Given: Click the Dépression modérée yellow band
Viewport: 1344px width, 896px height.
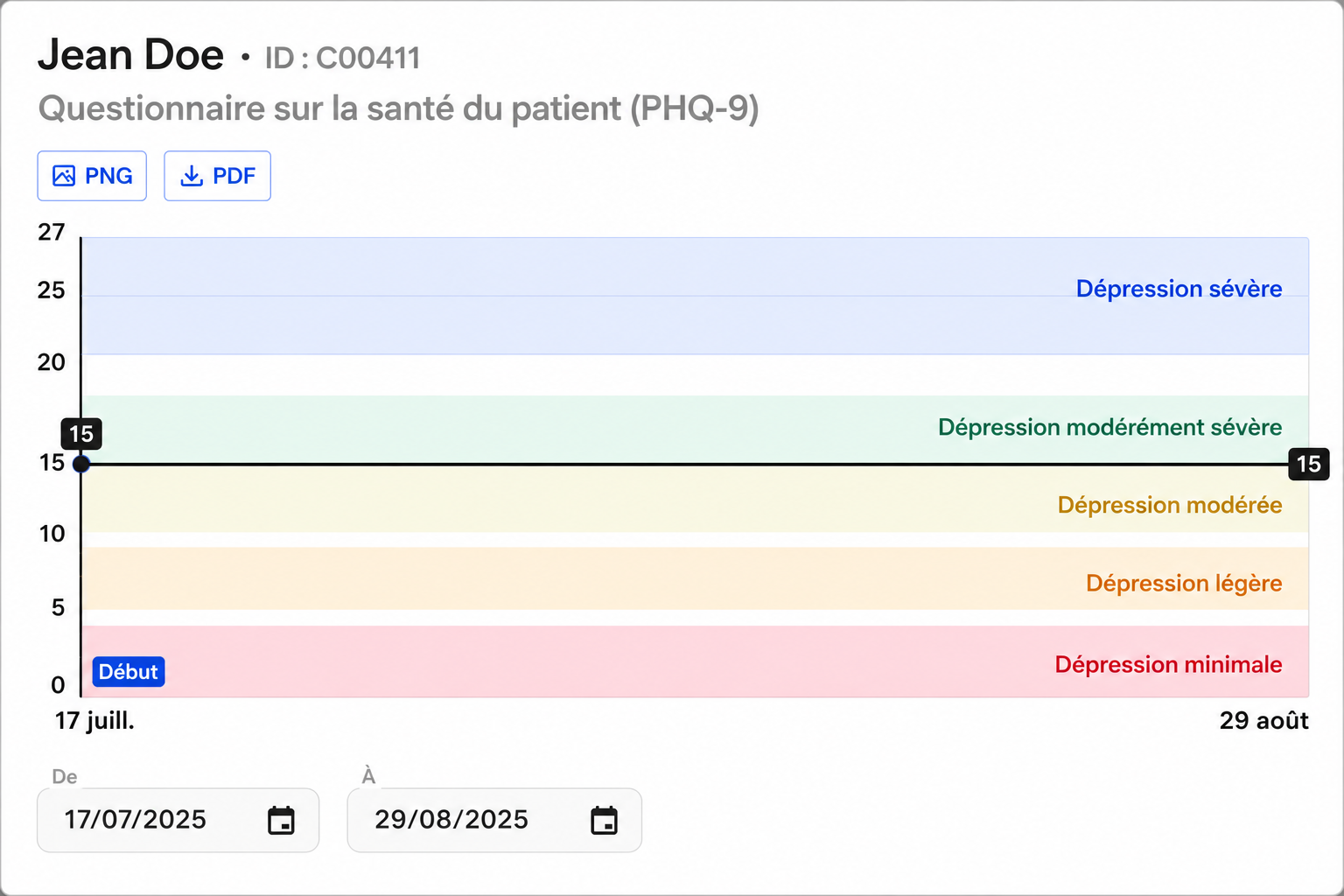Looking at the screenshot, I should [x=695, y=498].
